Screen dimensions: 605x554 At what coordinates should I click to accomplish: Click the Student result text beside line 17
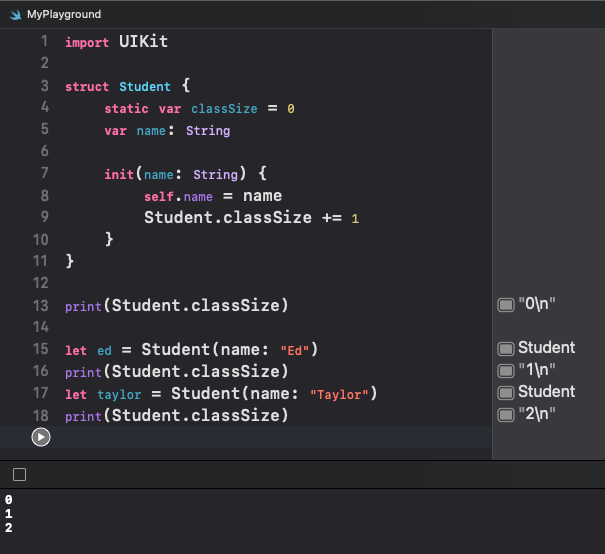[546, 392]
